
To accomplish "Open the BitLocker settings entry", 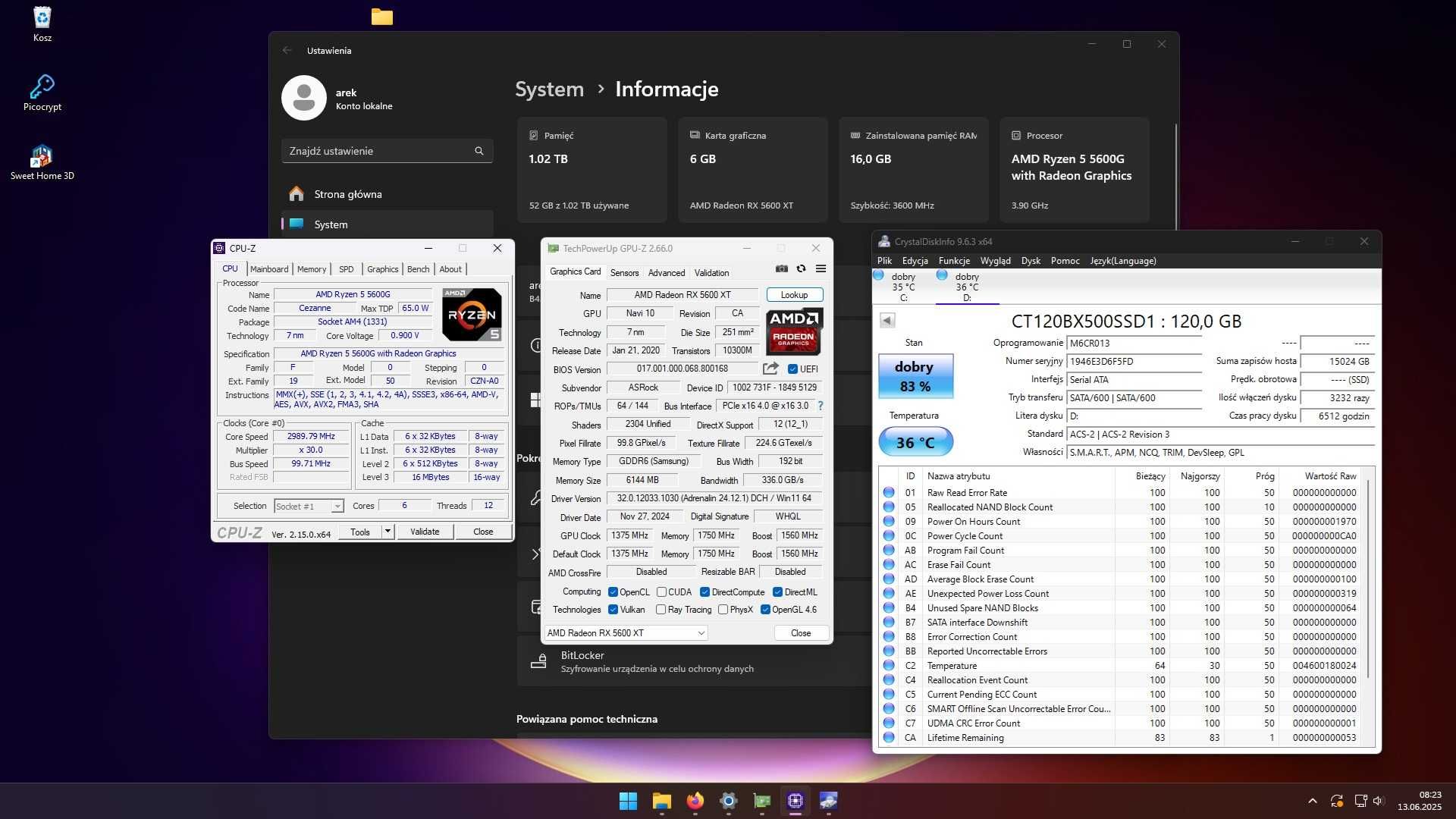I will (x=694, y=661).
